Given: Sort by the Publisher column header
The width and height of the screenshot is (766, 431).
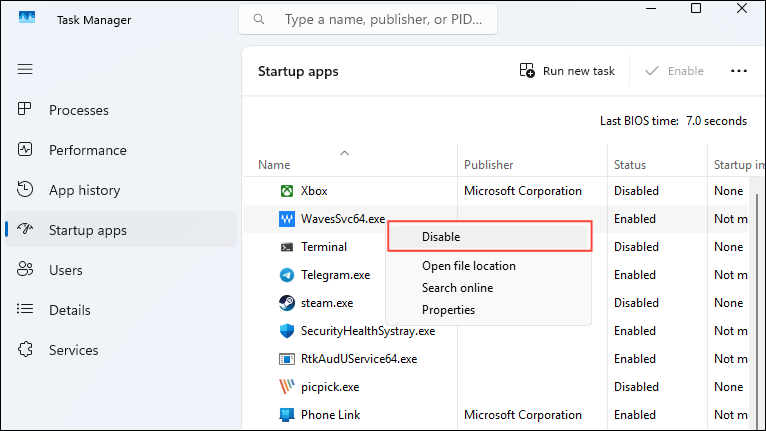Looking at the screenshot, I should point(489,165).
